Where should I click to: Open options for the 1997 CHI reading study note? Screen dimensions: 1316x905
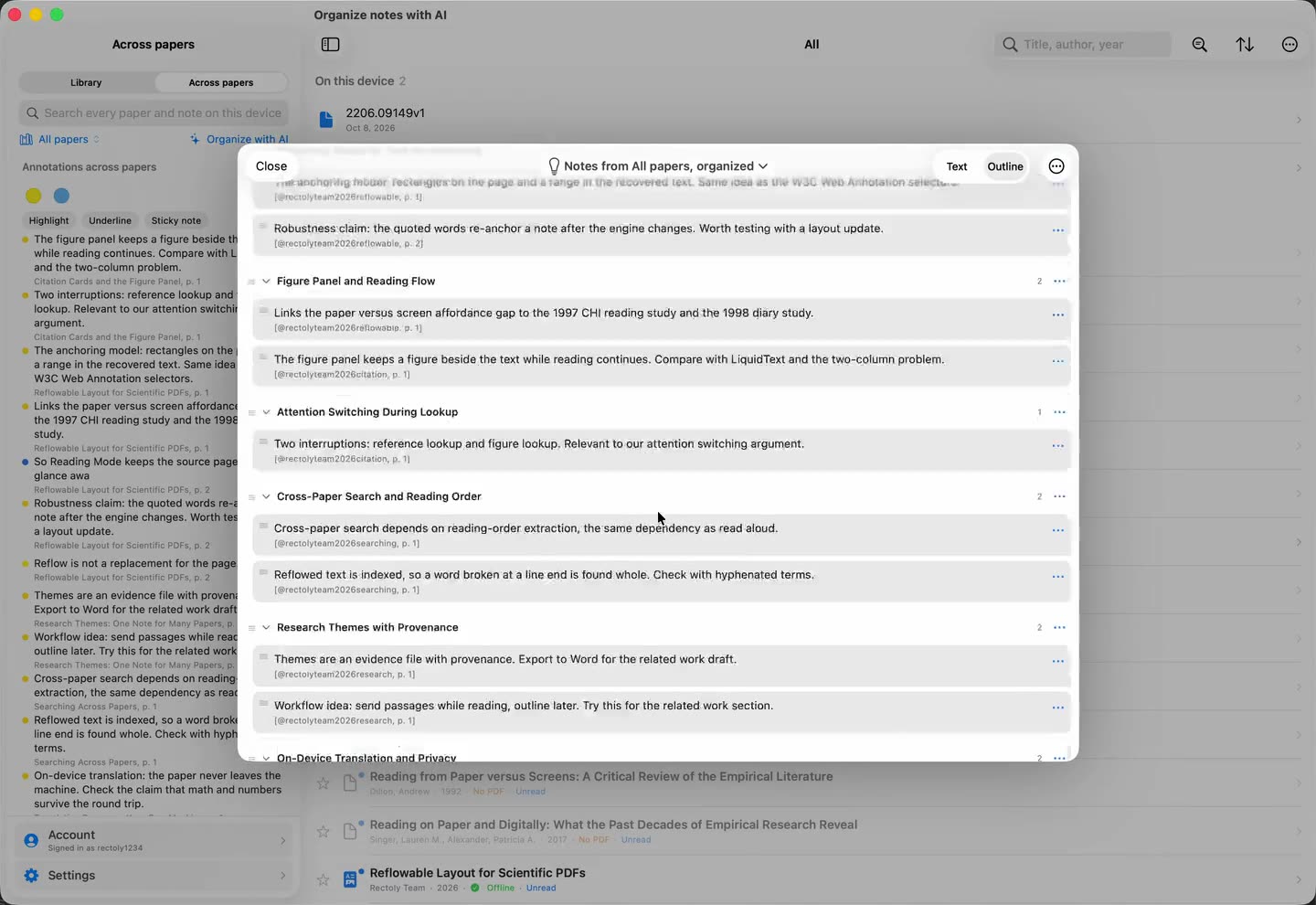(1057, 315)
